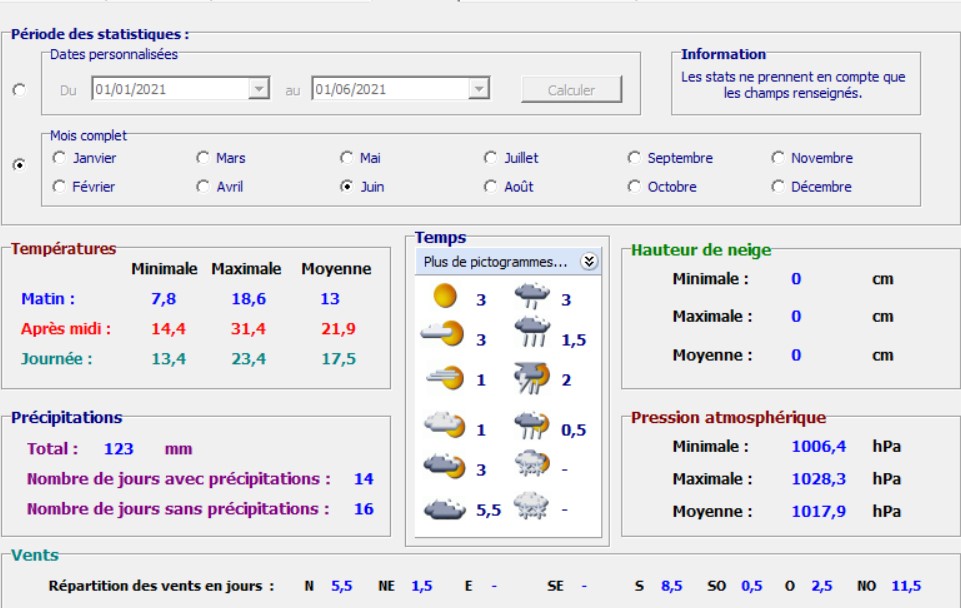Choose the Octobre option
The width and height of the screenshot is (961, 608).
click(634, 186)
